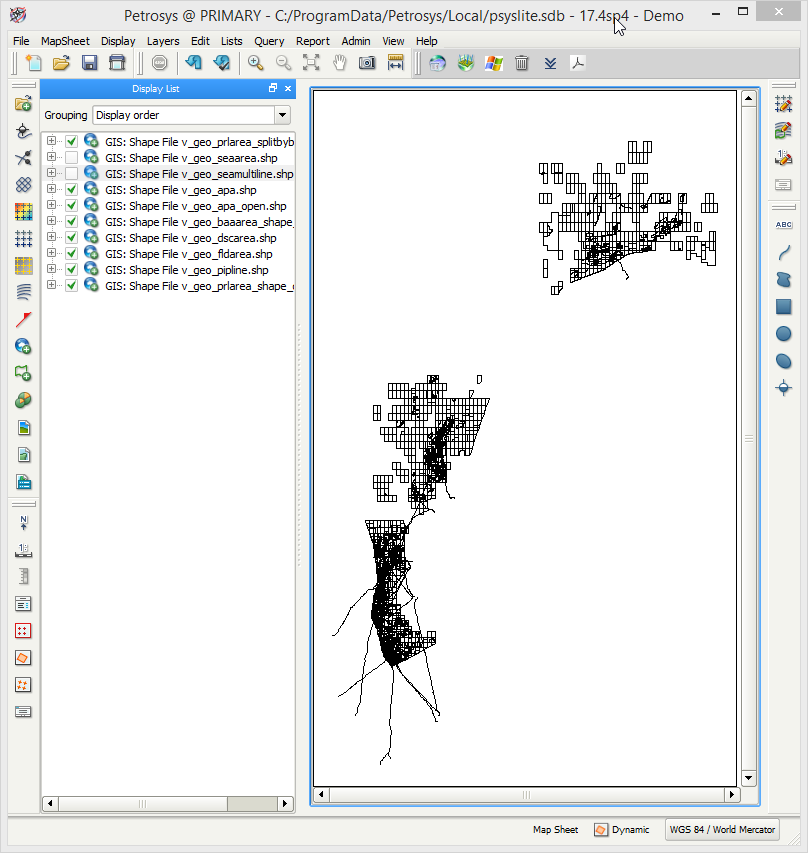Click the camera snapshot icon
808x853 pixels.
tap(367, 63)
